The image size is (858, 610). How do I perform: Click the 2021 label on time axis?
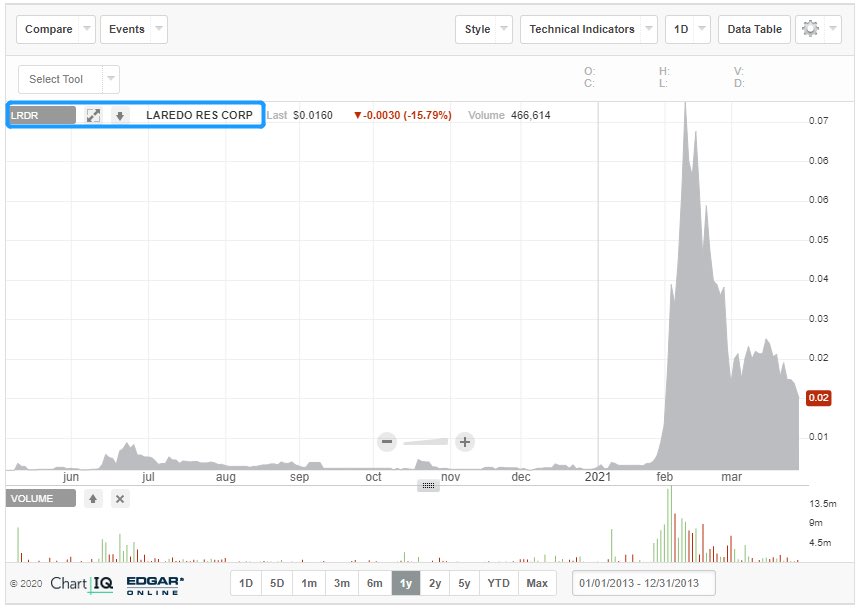coord(598,477)
